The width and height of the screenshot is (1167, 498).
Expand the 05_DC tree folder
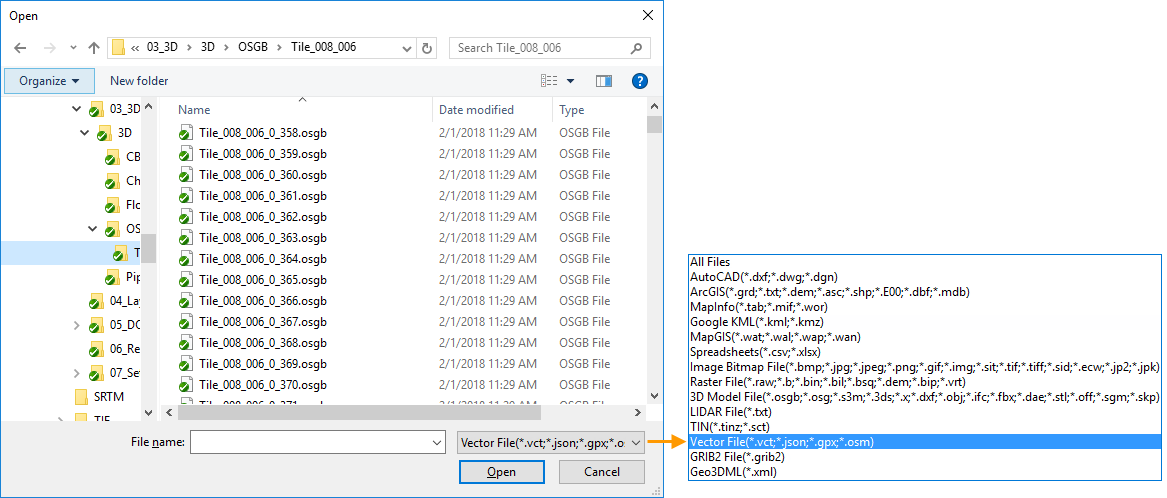[77, 325]
